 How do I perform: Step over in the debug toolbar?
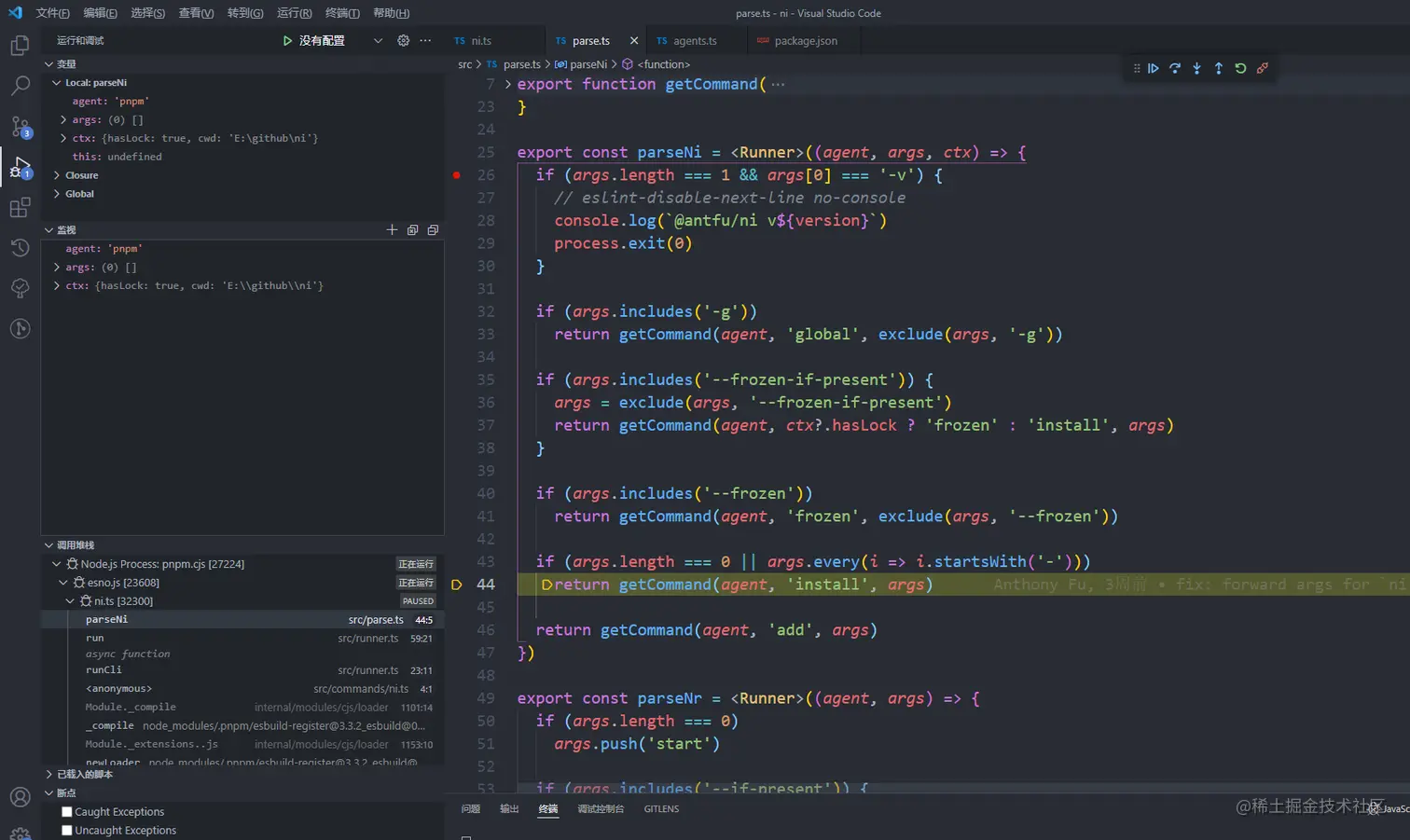pos(1175,68)
